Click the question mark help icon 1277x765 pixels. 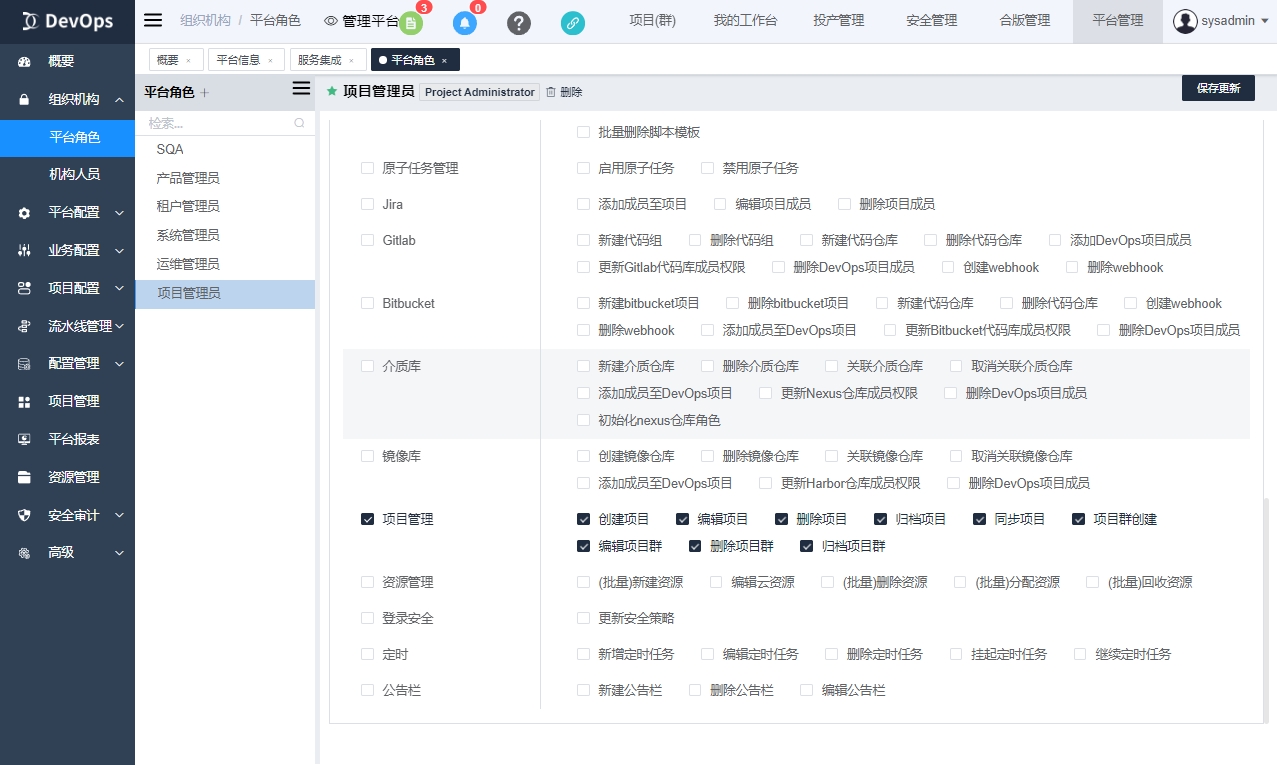[519, 23]
